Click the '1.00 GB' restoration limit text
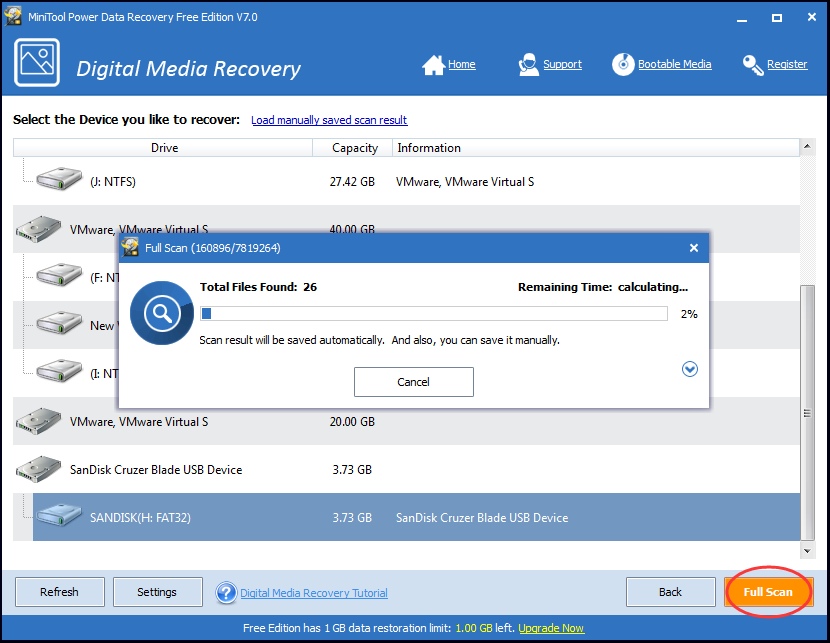Image resolution: width=830 pixels, height=643 pixels. 474,628
